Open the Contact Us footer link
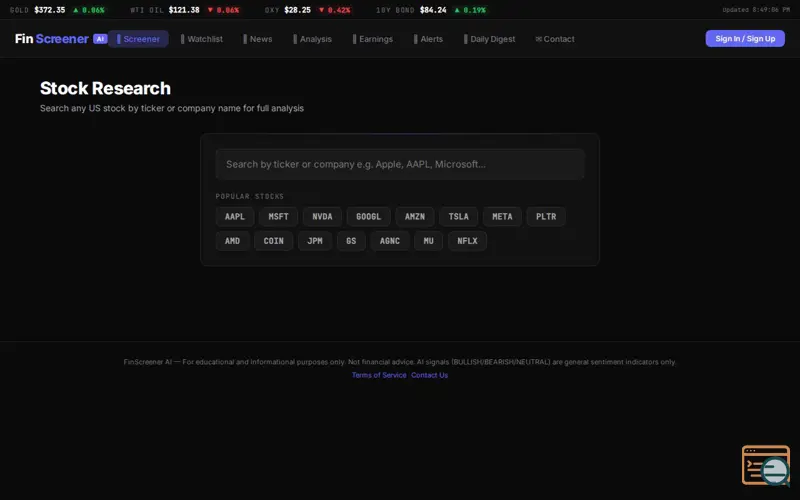This screenshot has width=800, height=500. [430, 375]
